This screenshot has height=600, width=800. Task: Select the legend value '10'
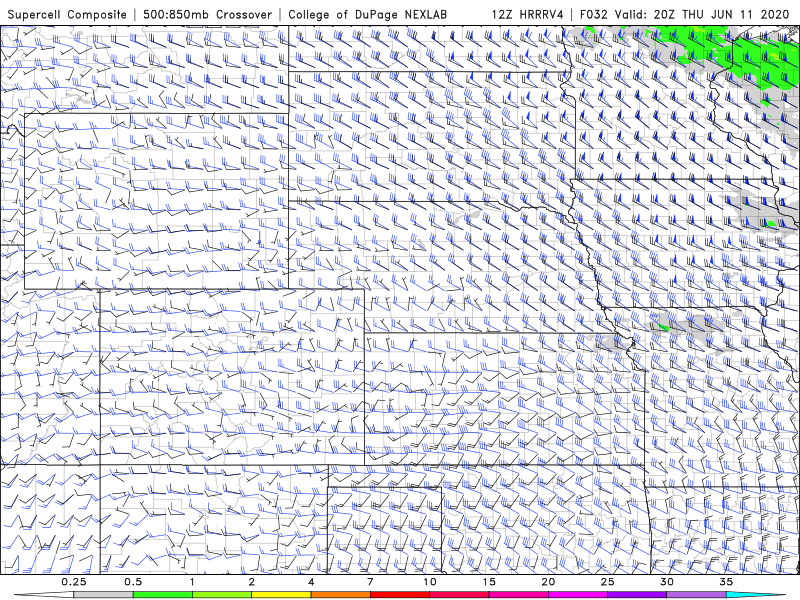coord(430,582)
